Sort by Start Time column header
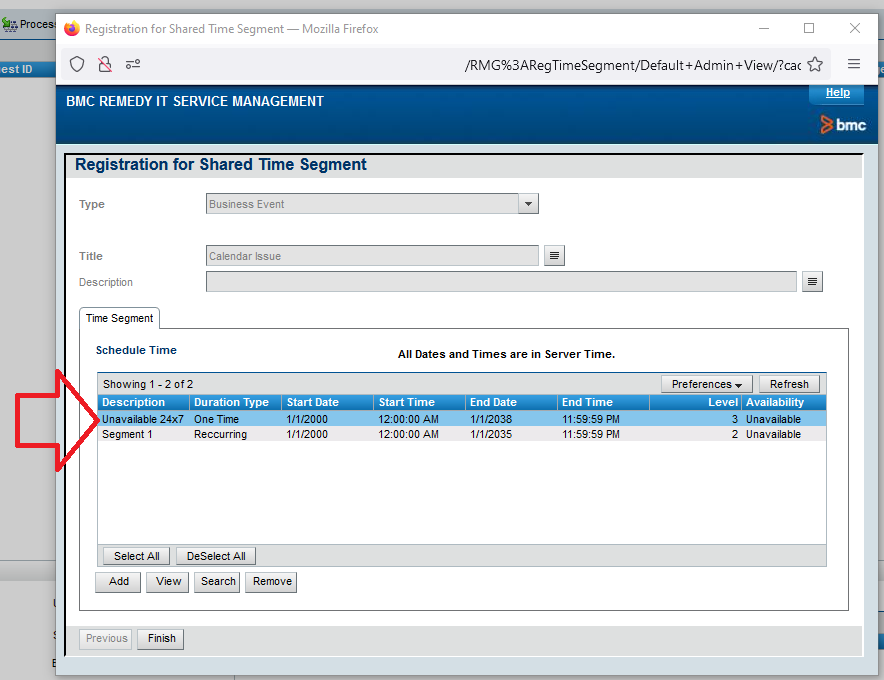Screen dimensions: 884x680 [x=419, y=402]
